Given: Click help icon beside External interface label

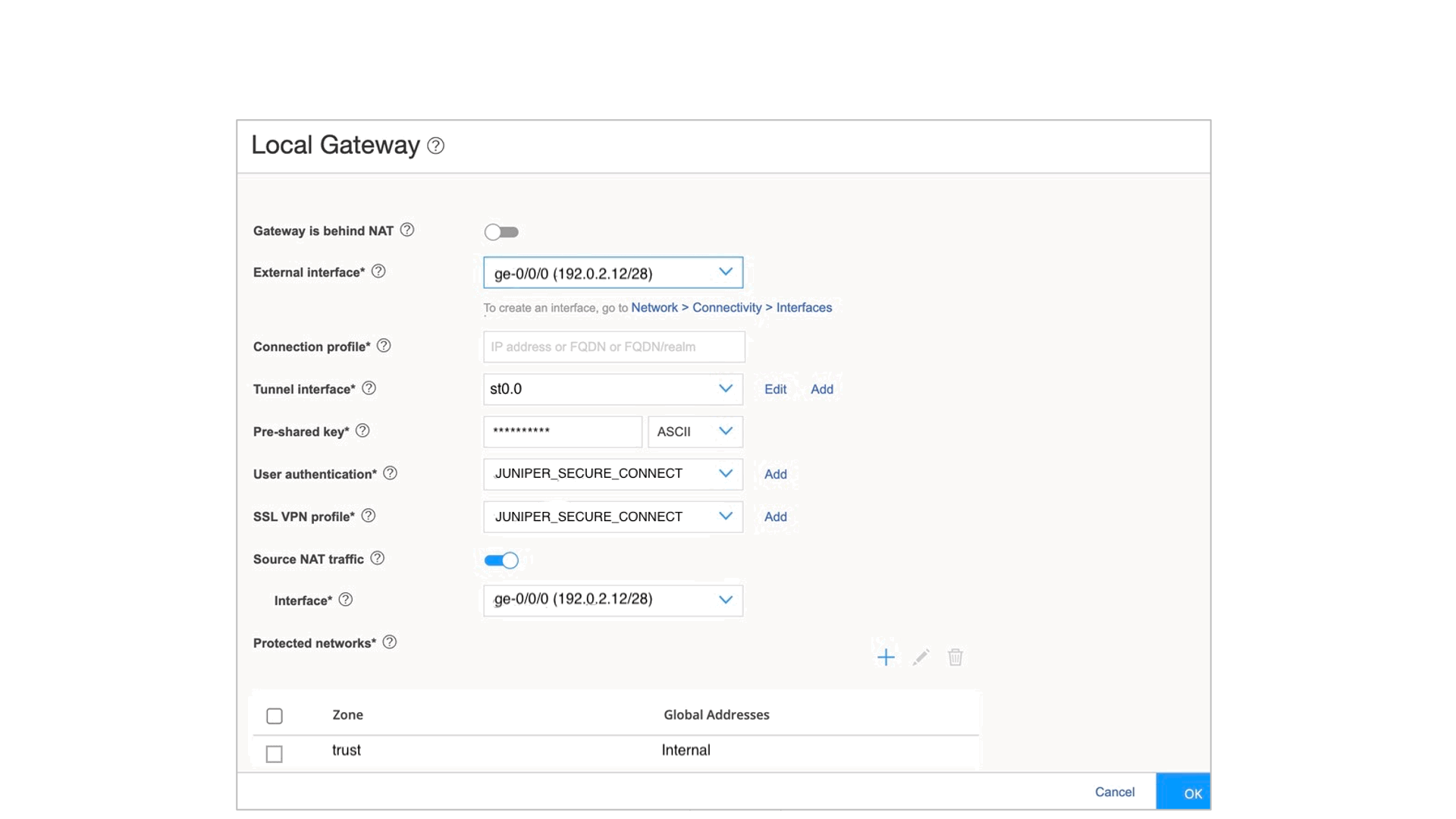Looking at the screenshot, I should pos(378,271).
